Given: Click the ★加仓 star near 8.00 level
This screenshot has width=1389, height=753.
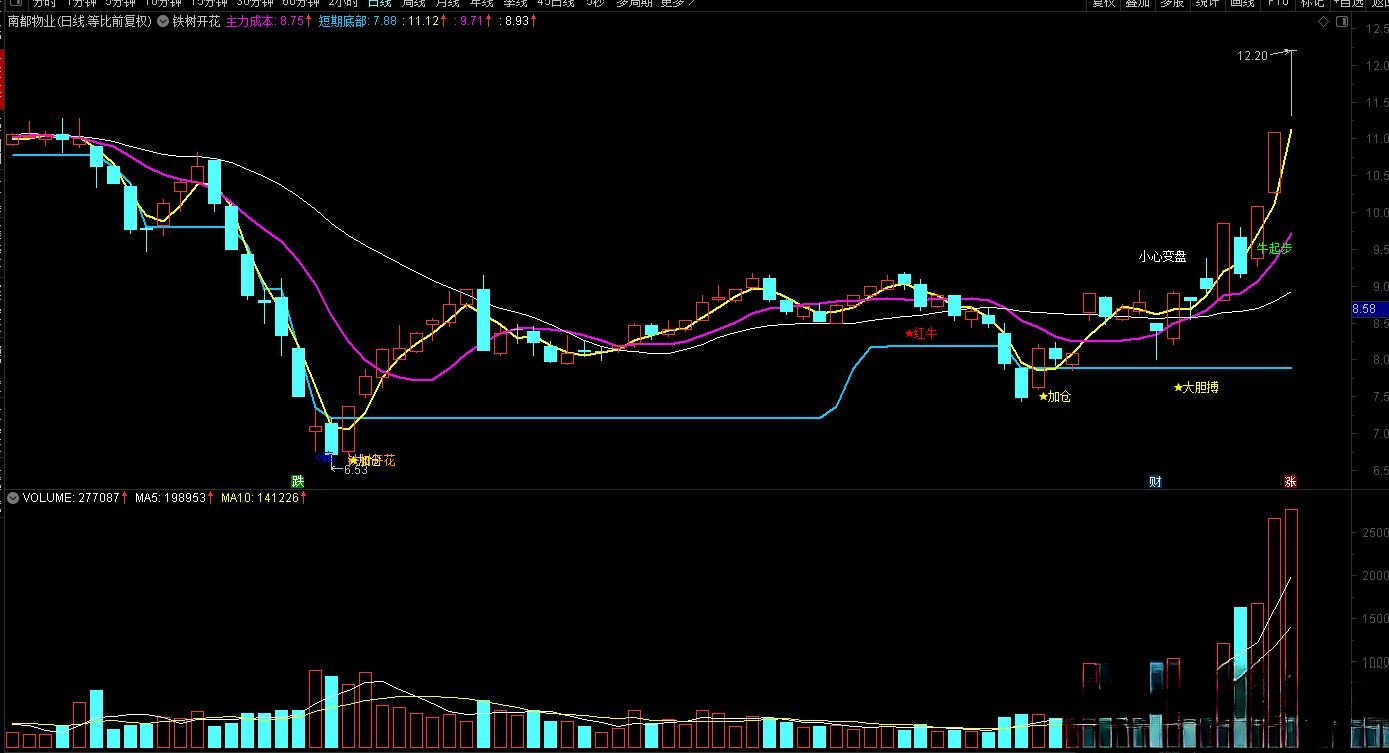Looking at the screenshot, I should (1054, 396).
